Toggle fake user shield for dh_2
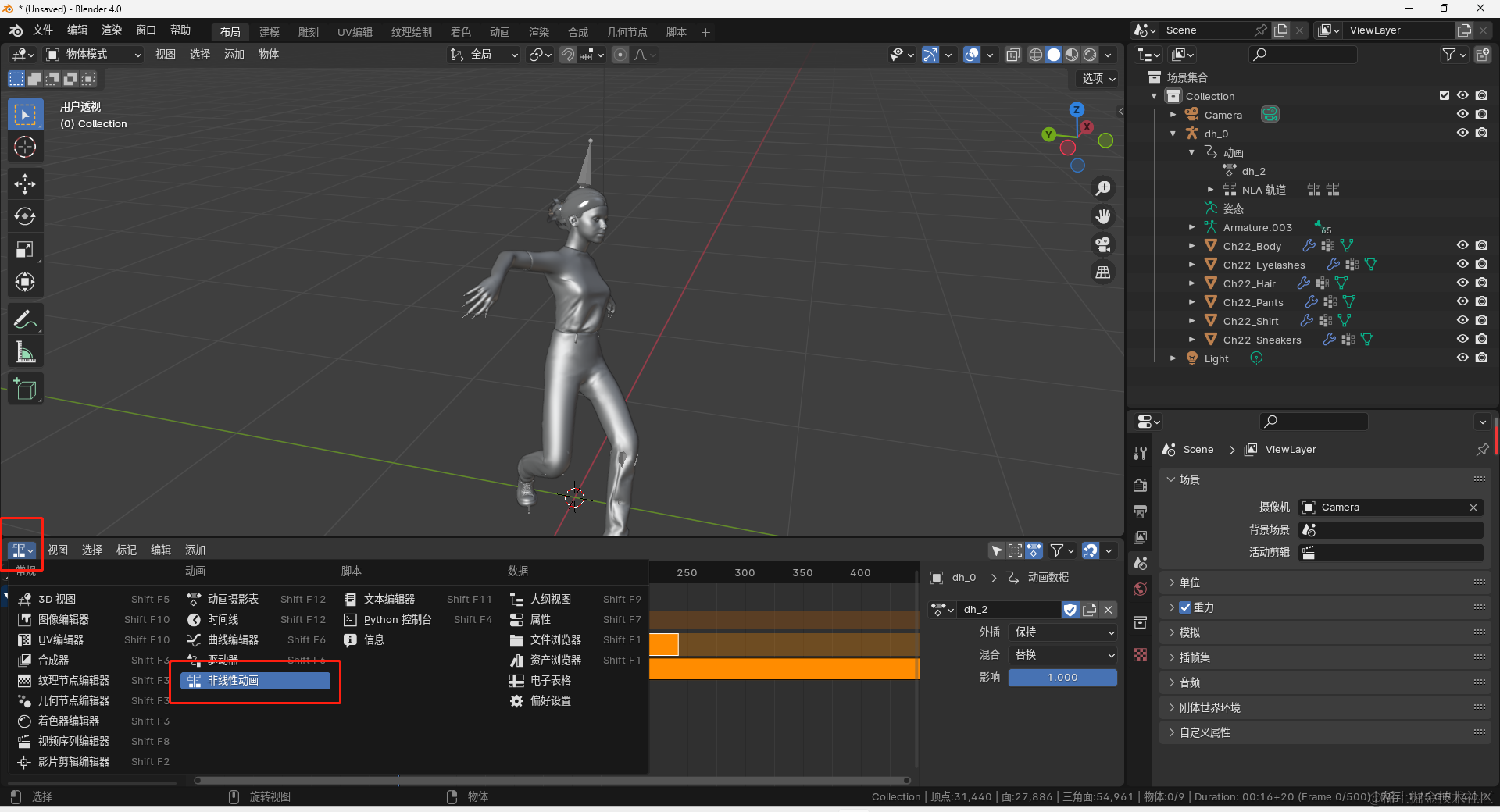1500x812 pixels. click(1070, 609)
